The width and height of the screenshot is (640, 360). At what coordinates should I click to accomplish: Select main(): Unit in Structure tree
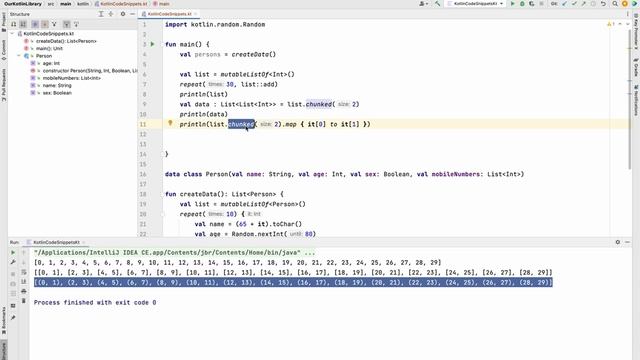[49, 49]
